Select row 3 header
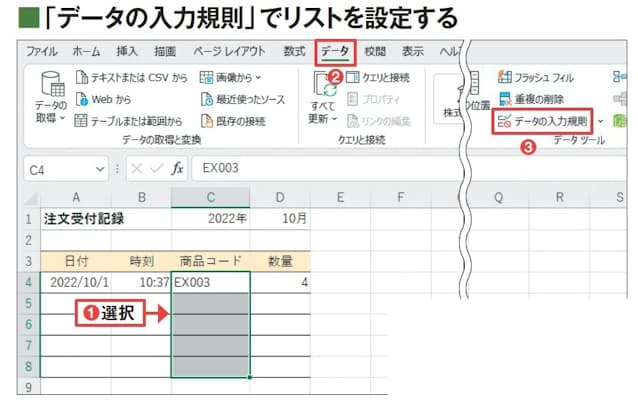The height and width of the screenshot is (407, 638). [28, 261]
